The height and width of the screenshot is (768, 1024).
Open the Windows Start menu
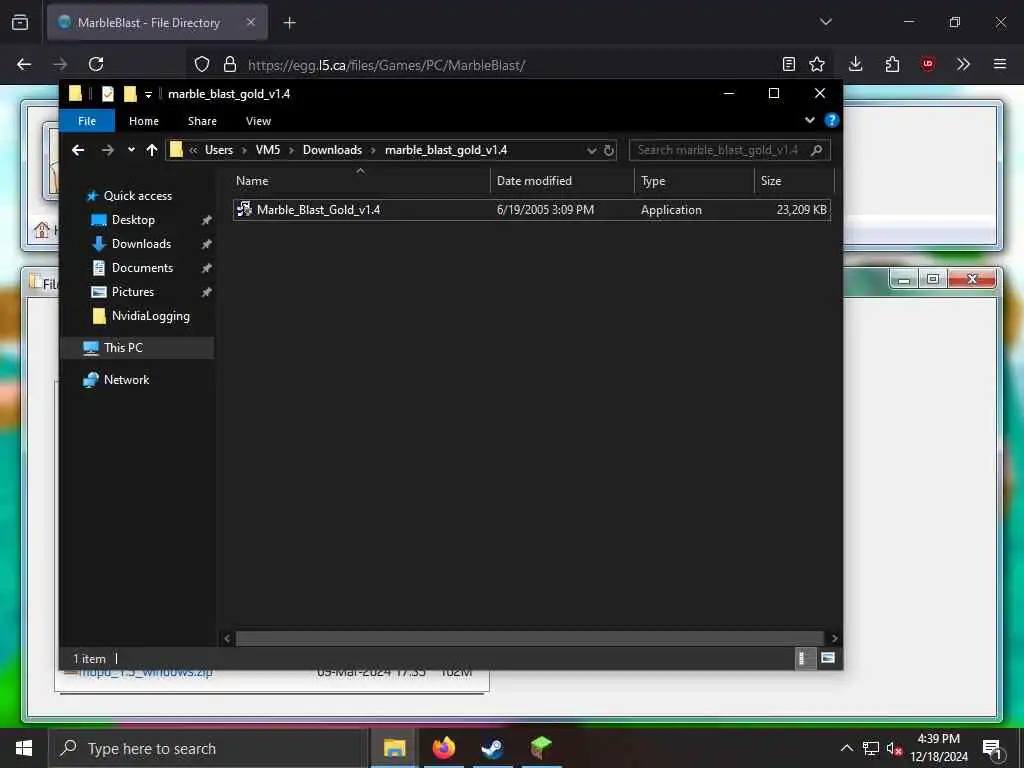[24, 748]
